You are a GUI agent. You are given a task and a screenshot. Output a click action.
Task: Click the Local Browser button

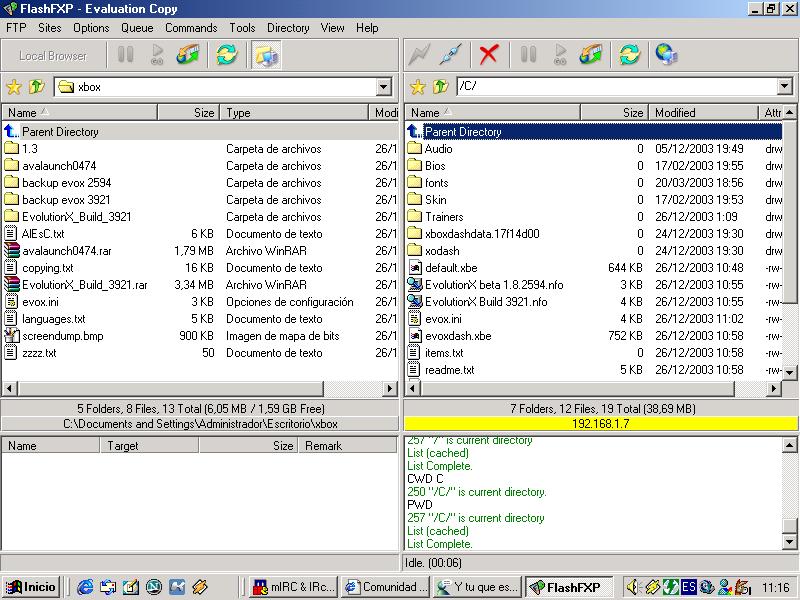53,56
